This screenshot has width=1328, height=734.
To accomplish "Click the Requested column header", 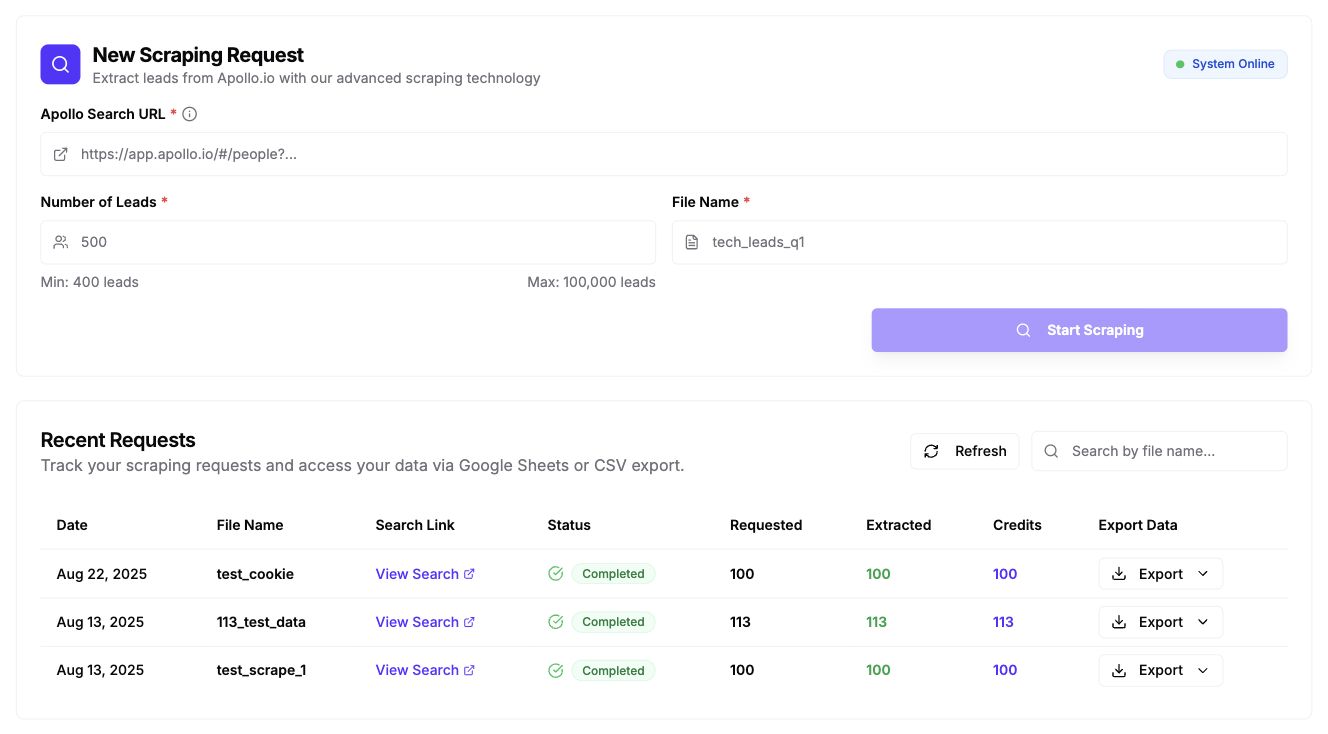I will coord(766,525).
